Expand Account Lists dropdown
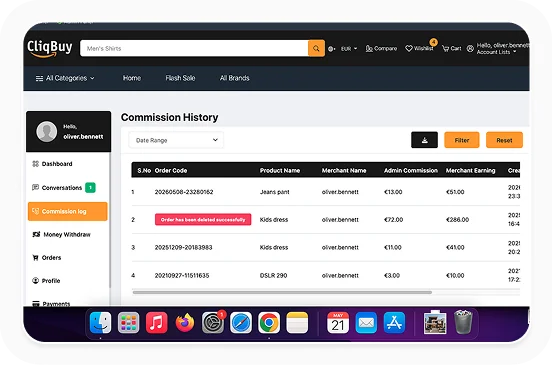This screenshot has width=552, height=365. [x=497, y=52]
